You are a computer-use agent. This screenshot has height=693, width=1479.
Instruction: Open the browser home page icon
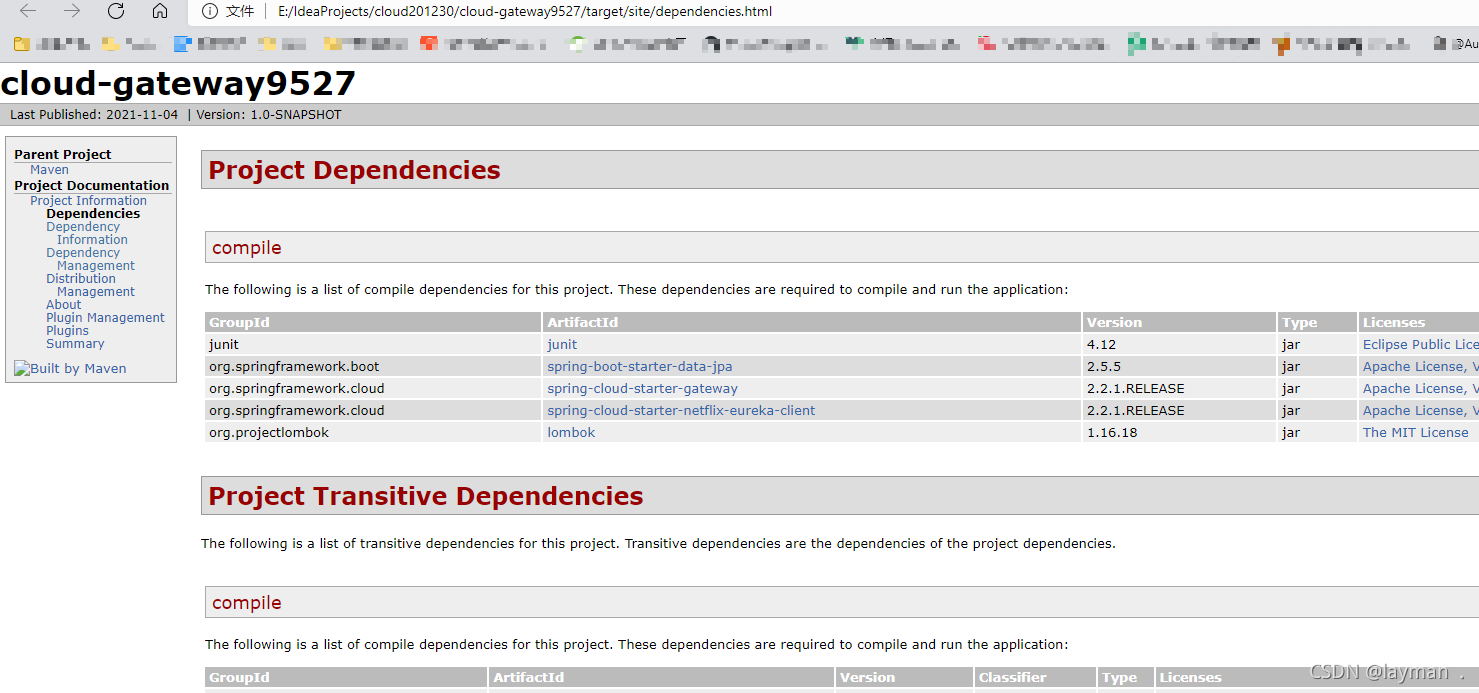coord(160,11)
